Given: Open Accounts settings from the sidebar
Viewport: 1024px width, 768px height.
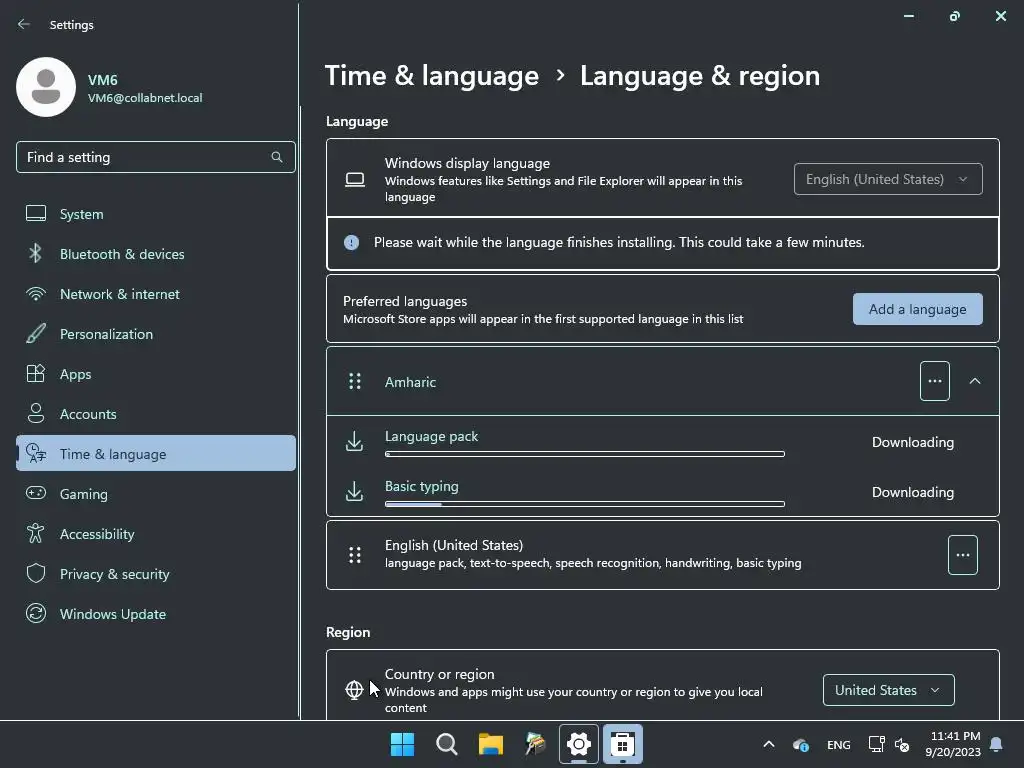Looking at the screenshot, I should point(155,413).
